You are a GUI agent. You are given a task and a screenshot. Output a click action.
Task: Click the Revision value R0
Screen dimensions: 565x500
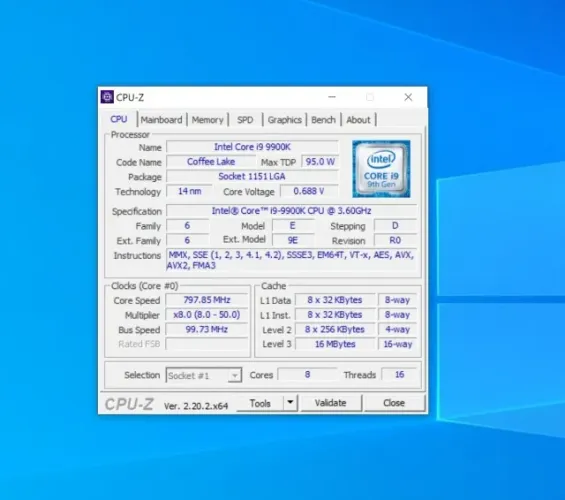point(395,240)
